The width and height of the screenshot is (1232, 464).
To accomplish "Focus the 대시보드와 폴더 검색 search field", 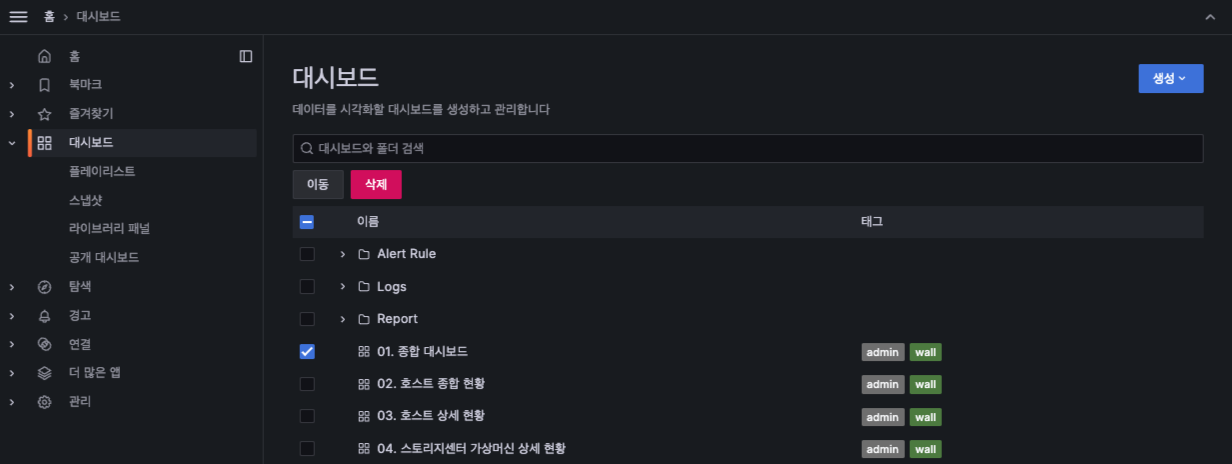I will click(x=748, y=148).
